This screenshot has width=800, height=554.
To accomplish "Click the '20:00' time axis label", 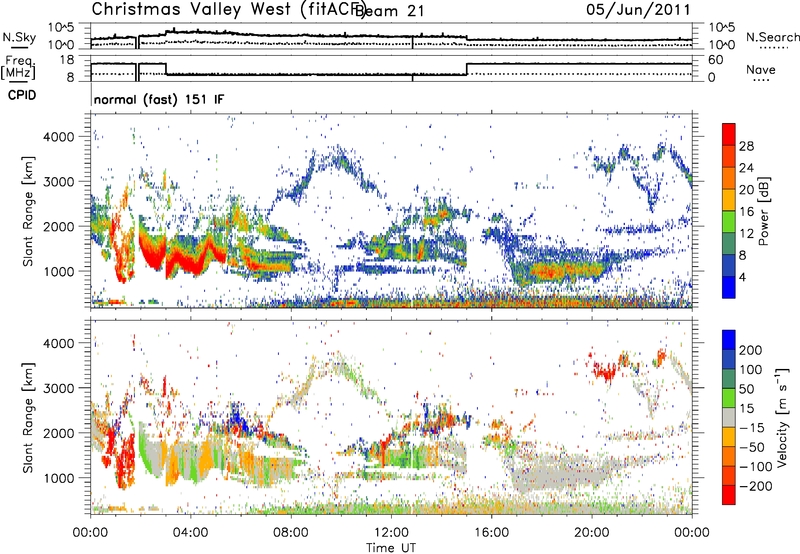I will 591,533.
